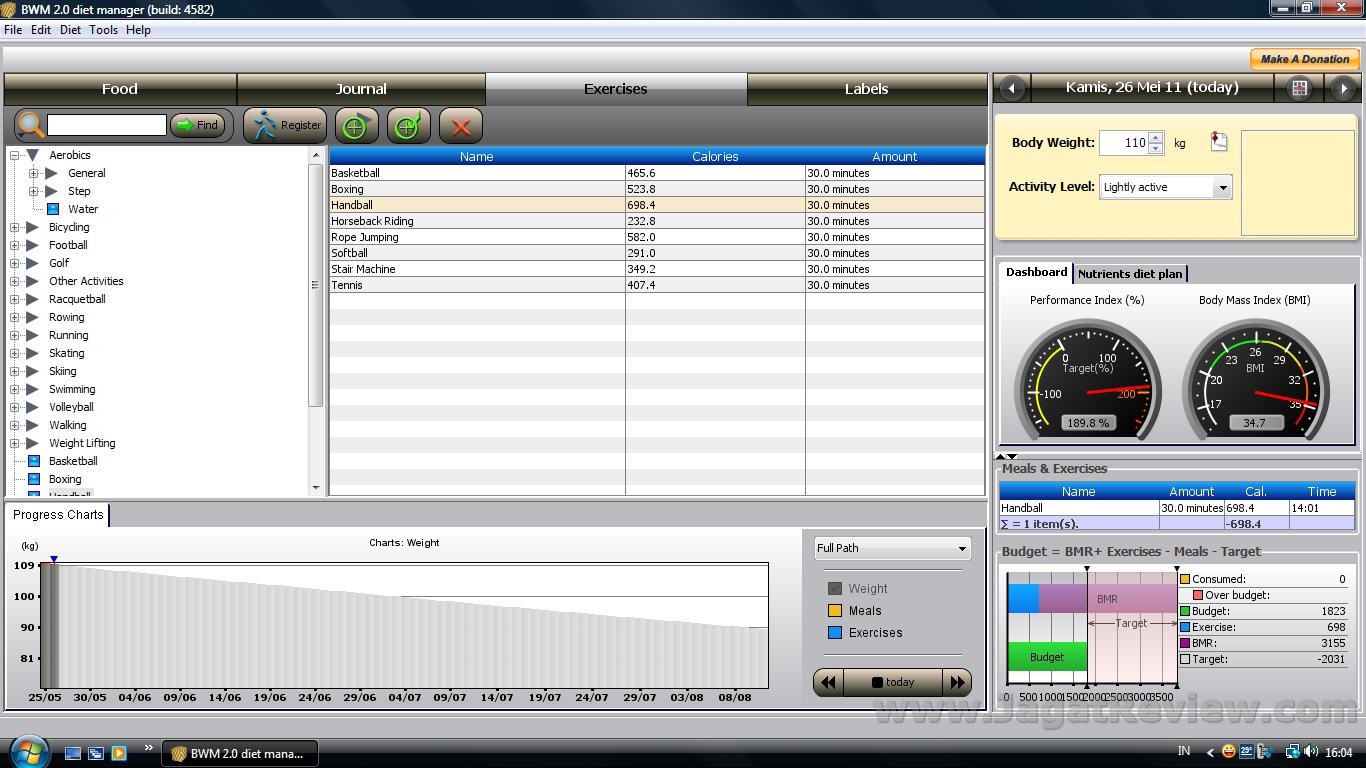Click the Consumed legend color swatch
Screen dimensions: 1366x768
tap(1185, 579)
